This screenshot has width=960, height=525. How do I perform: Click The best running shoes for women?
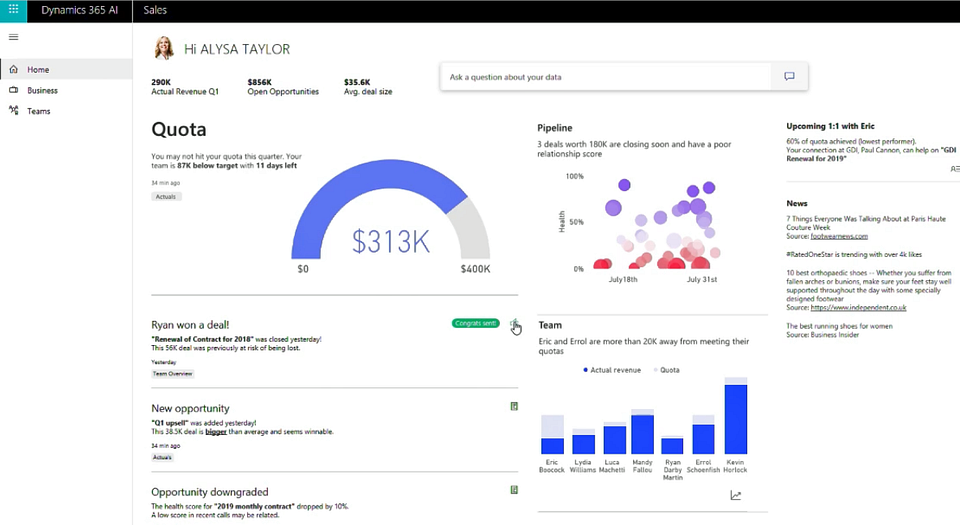[x=839, y=326]
